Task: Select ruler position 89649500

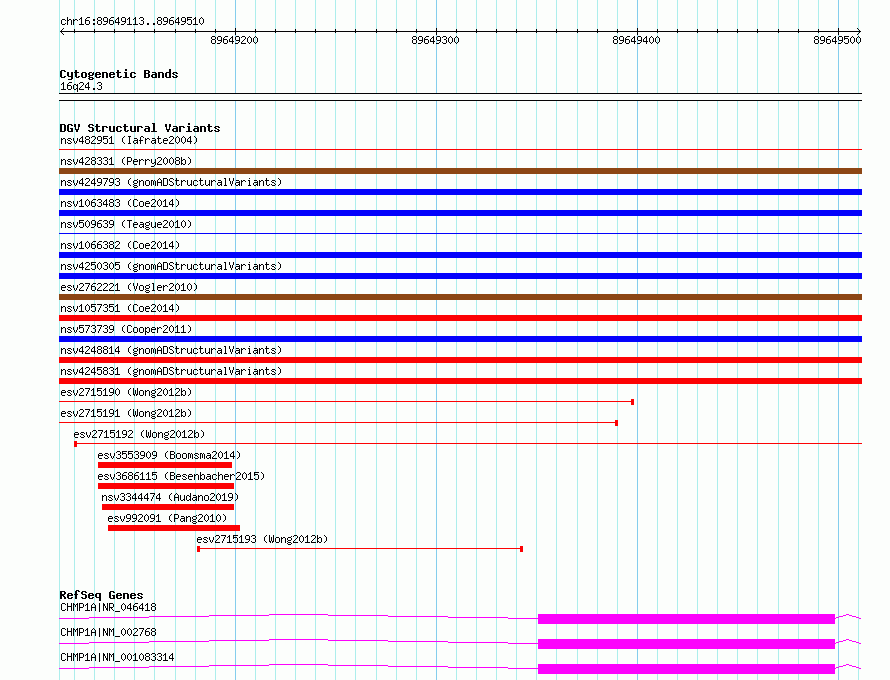Action: point(837,40)
